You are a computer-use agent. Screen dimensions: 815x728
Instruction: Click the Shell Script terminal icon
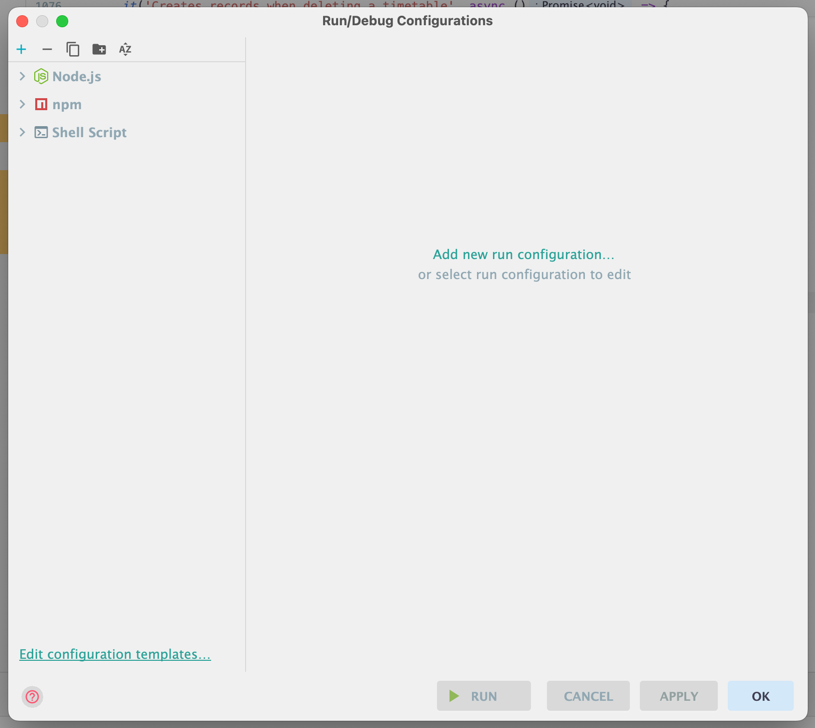click(x=41, y=133)
